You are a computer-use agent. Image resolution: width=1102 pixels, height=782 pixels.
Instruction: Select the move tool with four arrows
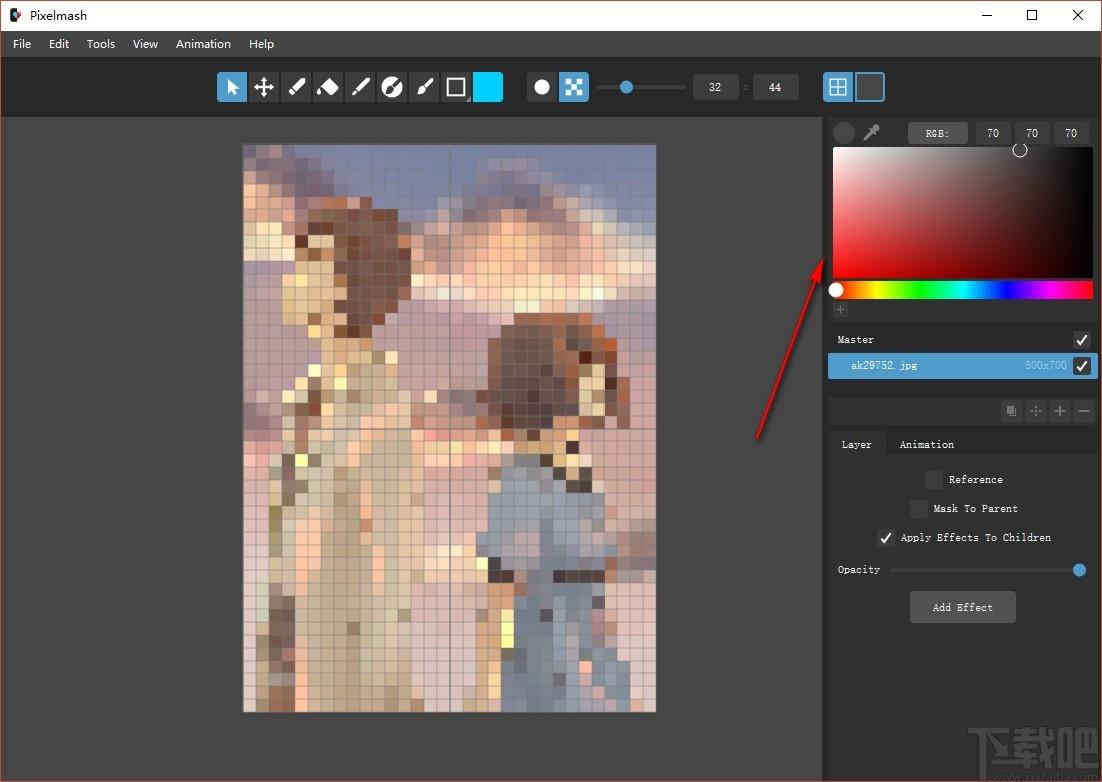[264, 87]
